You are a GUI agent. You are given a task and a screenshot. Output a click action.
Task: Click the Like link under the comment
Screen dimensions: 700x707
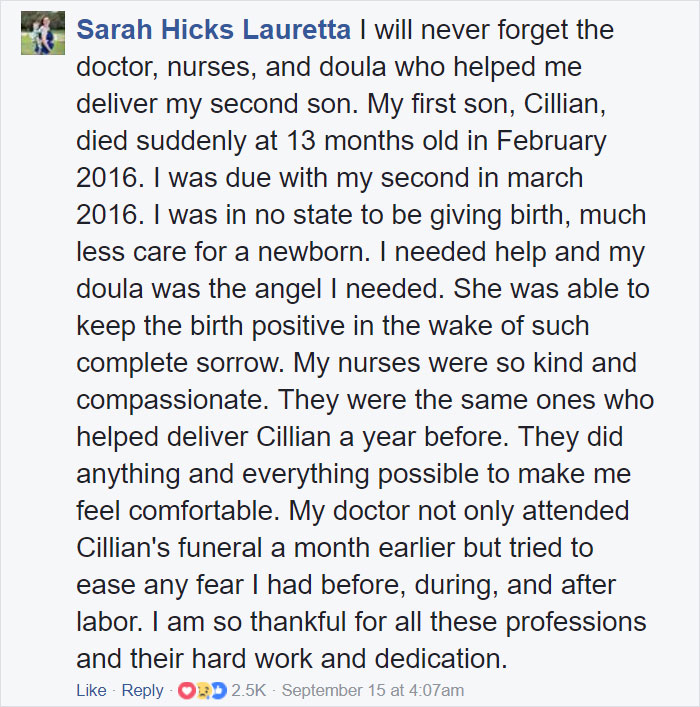pos(91,690)
